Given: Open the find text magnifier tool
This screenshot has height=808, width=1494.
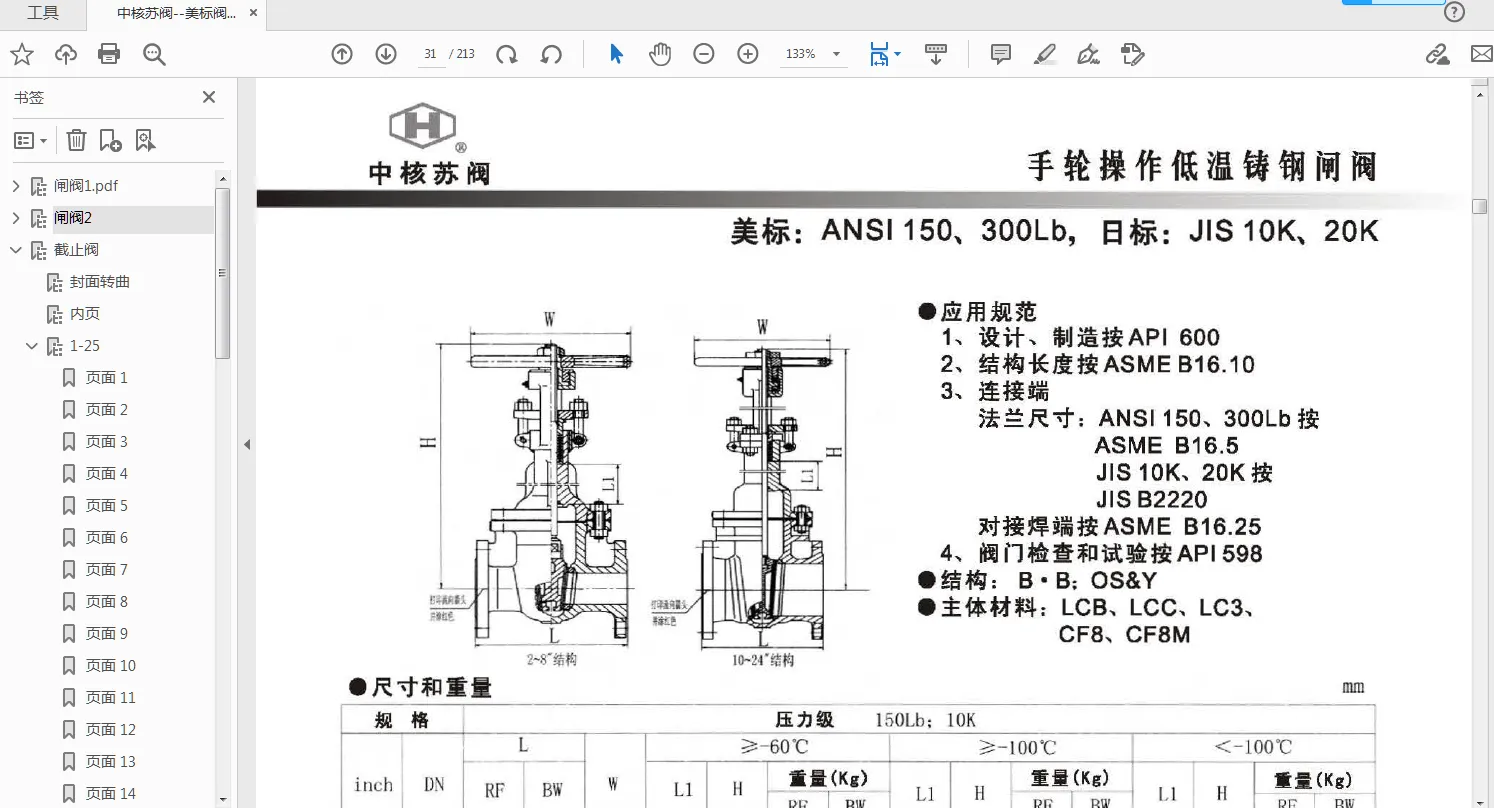Looking at the screenshot, I should coord(154,54).
